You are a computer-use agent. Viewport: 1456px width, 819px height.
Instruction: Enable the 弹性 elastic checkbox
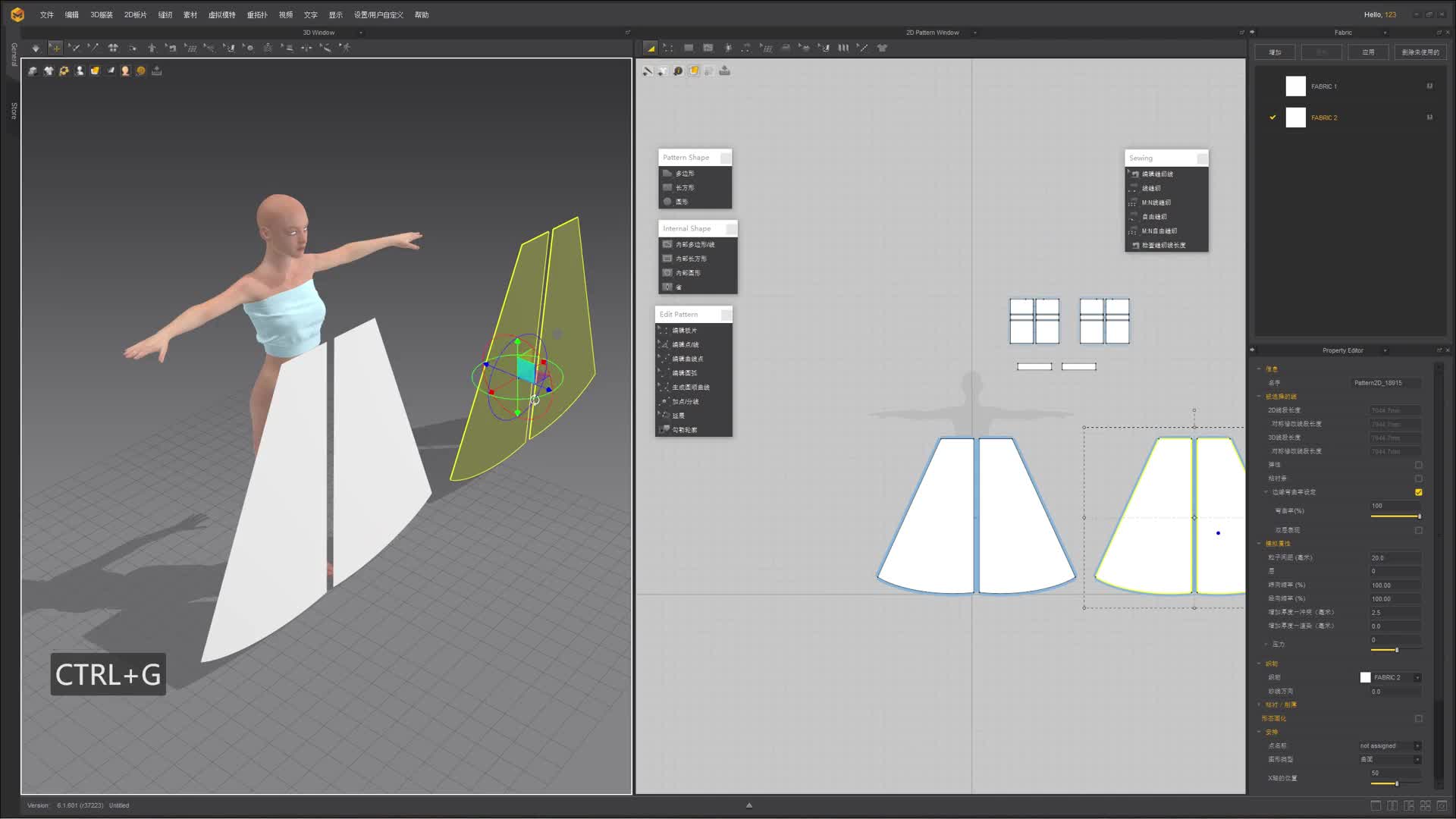pyautogui.click(x=1418, y=465)
